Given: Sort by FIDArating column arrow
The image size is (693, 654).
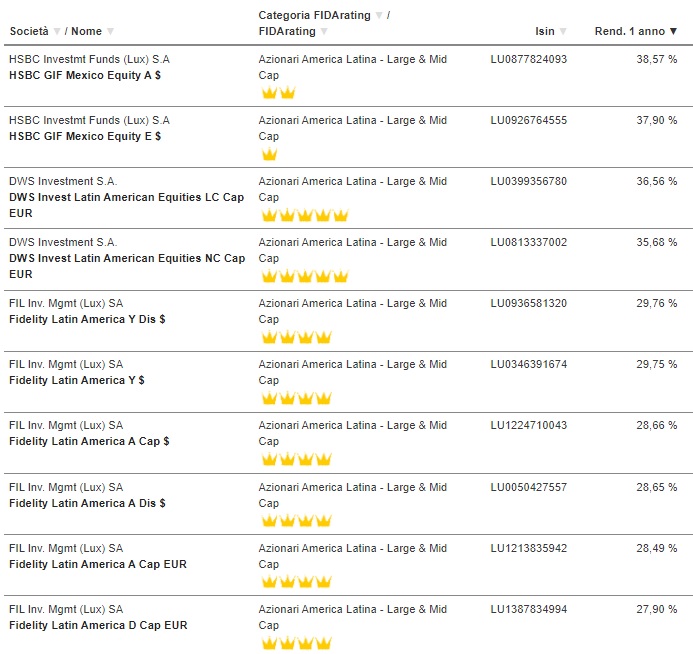Looking at the screenshot, I should pyautogui.click(x=324, y=31).
